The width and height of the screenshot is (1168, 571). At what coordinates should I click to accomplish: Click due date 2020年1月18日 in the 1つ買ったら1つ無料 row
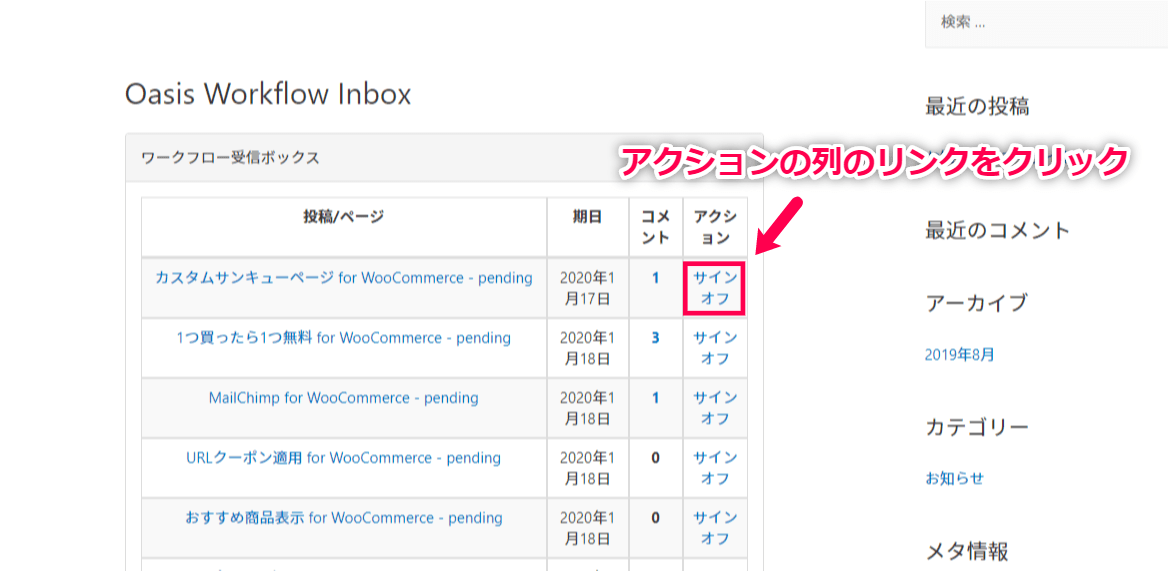click(588, 348)
